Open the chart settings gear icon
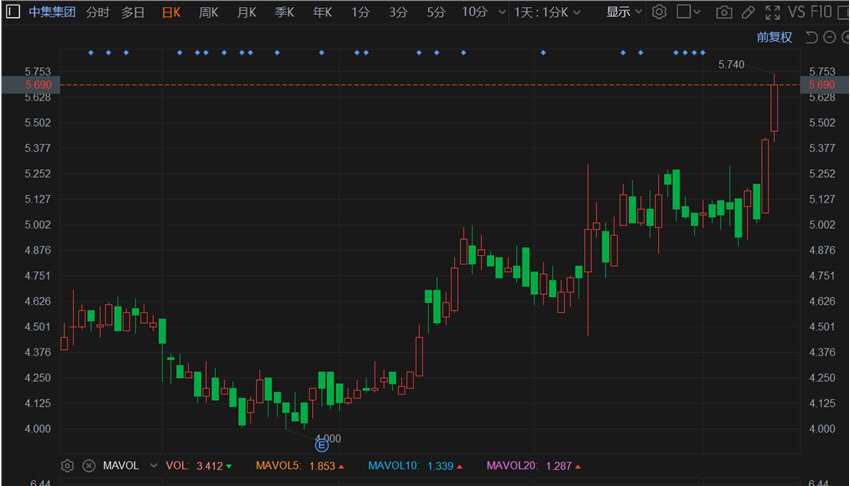The image size is (850, 486). click(659, 12)
